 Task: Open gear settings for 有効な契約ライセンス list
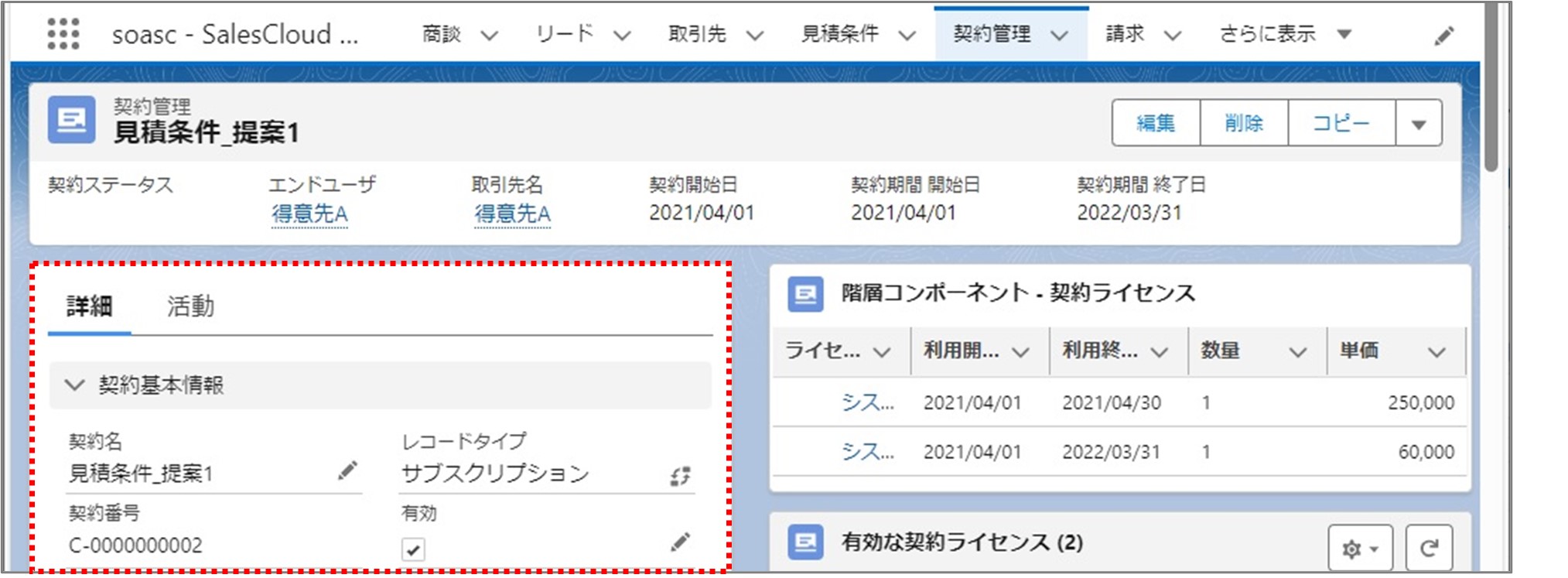click(x=1360, y=549)
